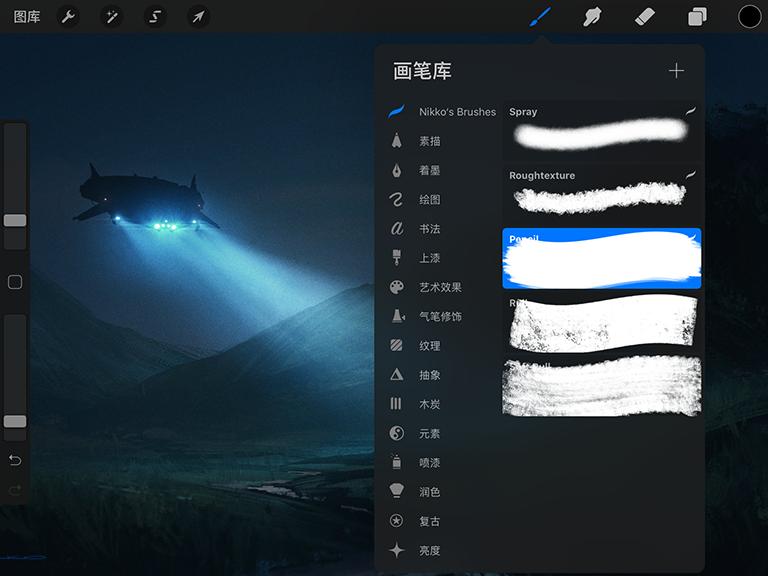Tap the square modify button in sidebar
Viewport: 768px width, 576px height.
[15, 282]
